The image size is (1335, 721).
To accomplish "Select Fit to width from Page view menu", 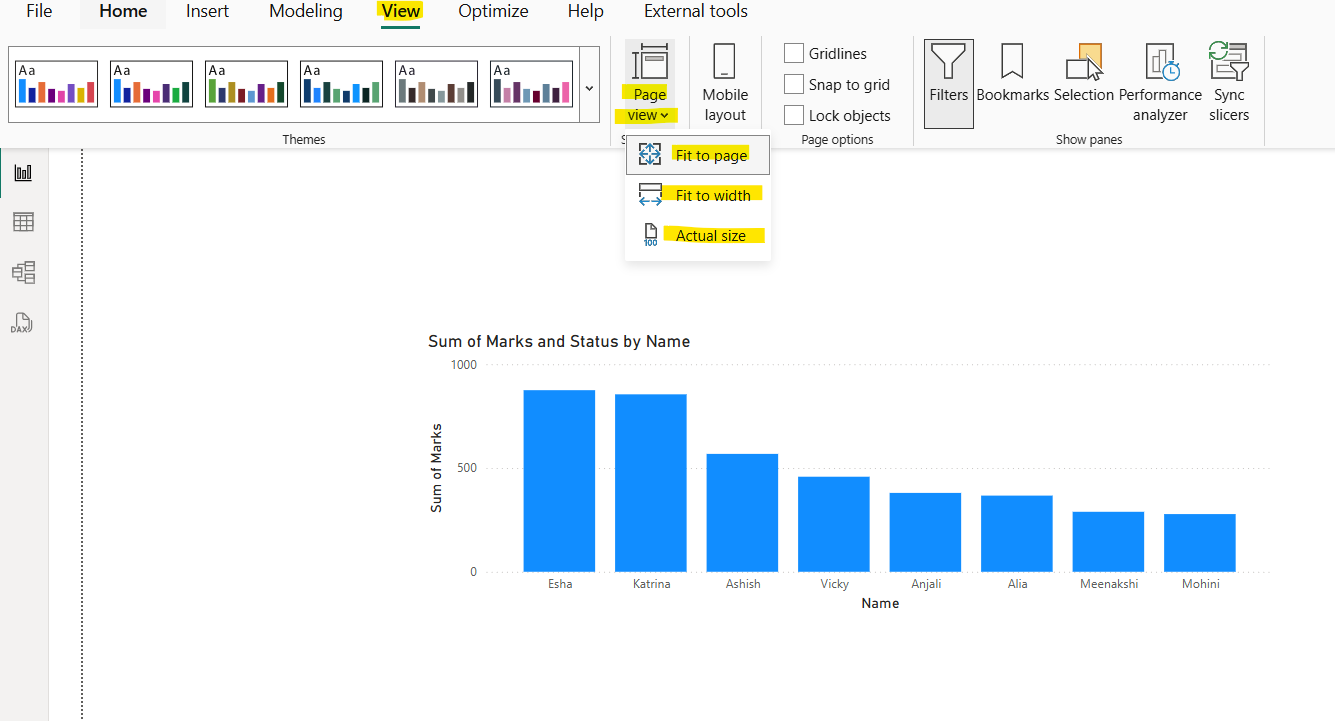I will click(713, 194).
